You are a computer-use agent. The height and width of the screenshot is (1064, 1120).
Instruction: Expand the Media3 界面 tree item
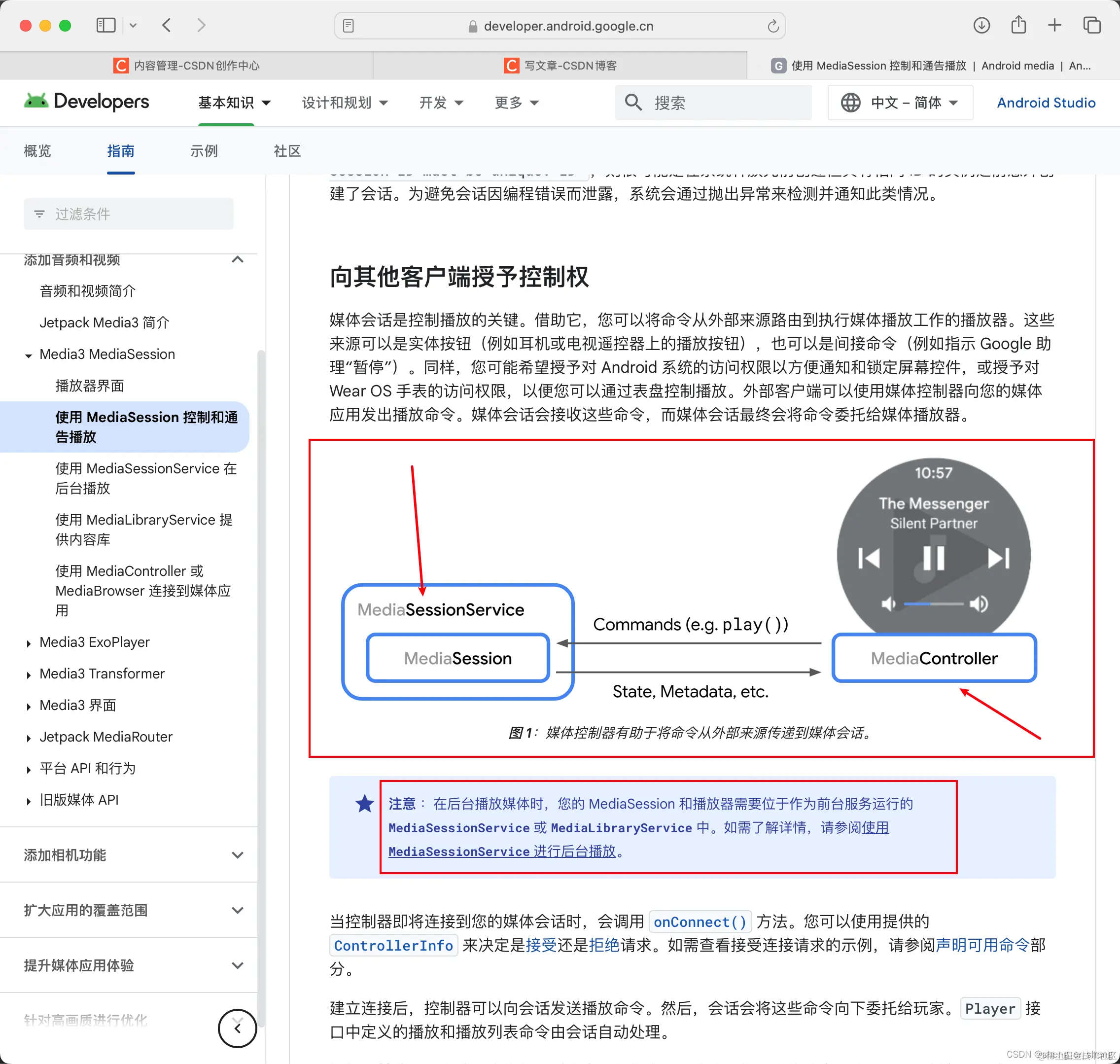coord(29,706)
